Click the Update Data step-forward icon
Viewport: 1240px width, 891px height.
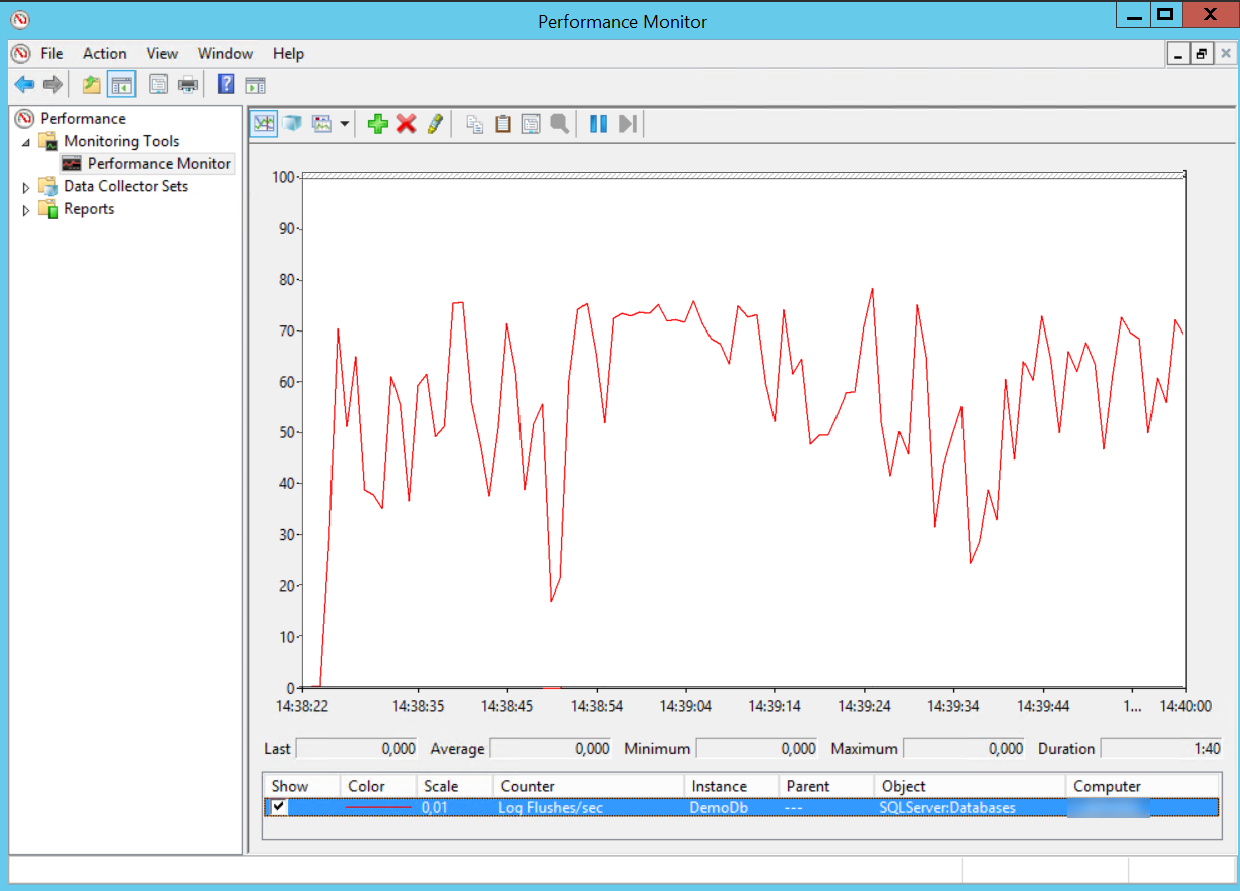pyautogui.click(x=627, y=124)
